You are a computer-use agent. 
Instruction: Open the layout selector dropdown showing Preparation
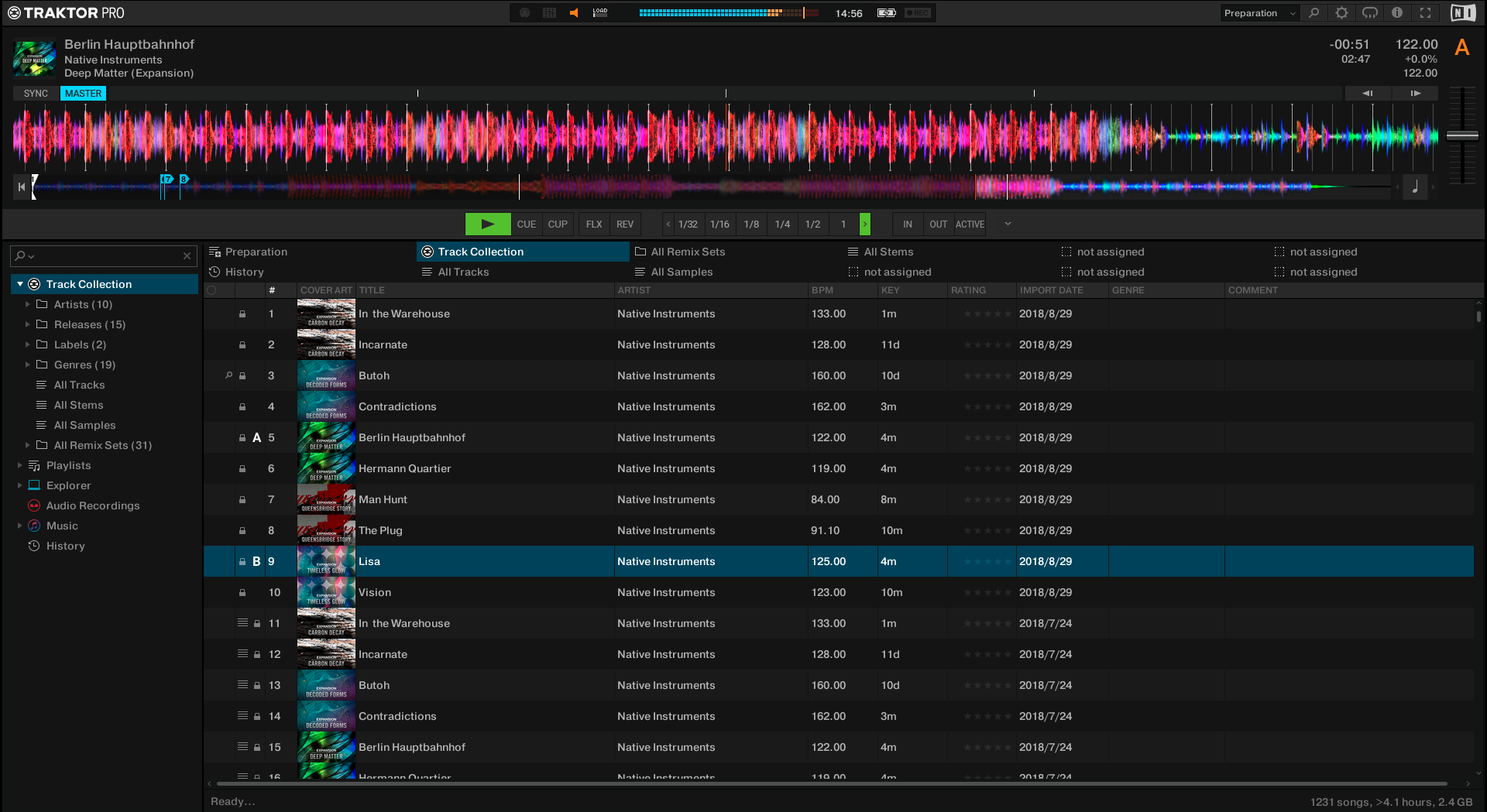tap(1259, 13)
